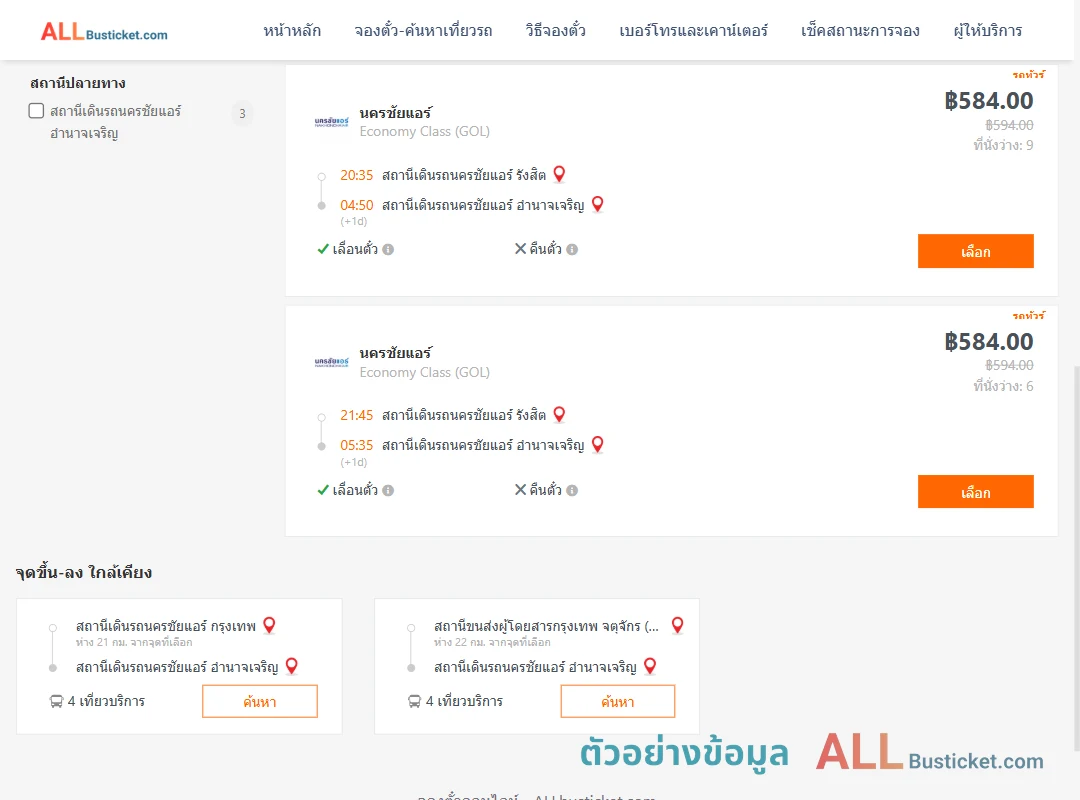Open map pin for จตุจักร nearby station
The width and height of the screenshot is (1080, 800).
[678, 625]
